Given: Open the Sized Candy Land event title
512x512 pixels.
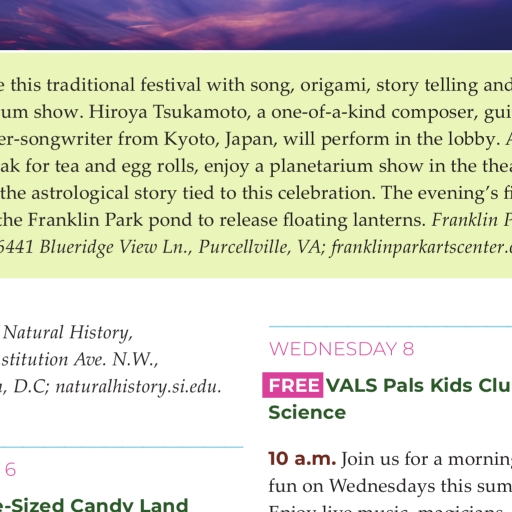Looking at the screenshot, I should click(94, 505).
